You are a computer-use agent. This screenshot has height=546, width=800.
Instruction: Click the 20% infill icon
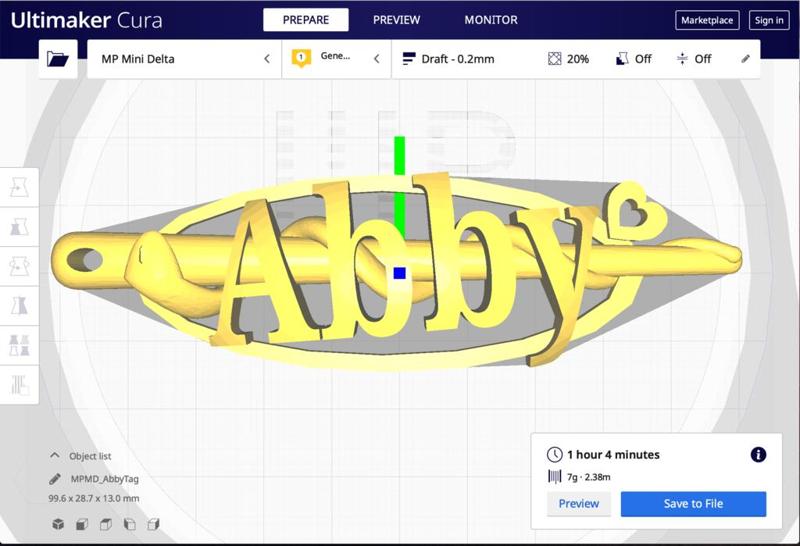pyautogui.click(x=555, y=59)
